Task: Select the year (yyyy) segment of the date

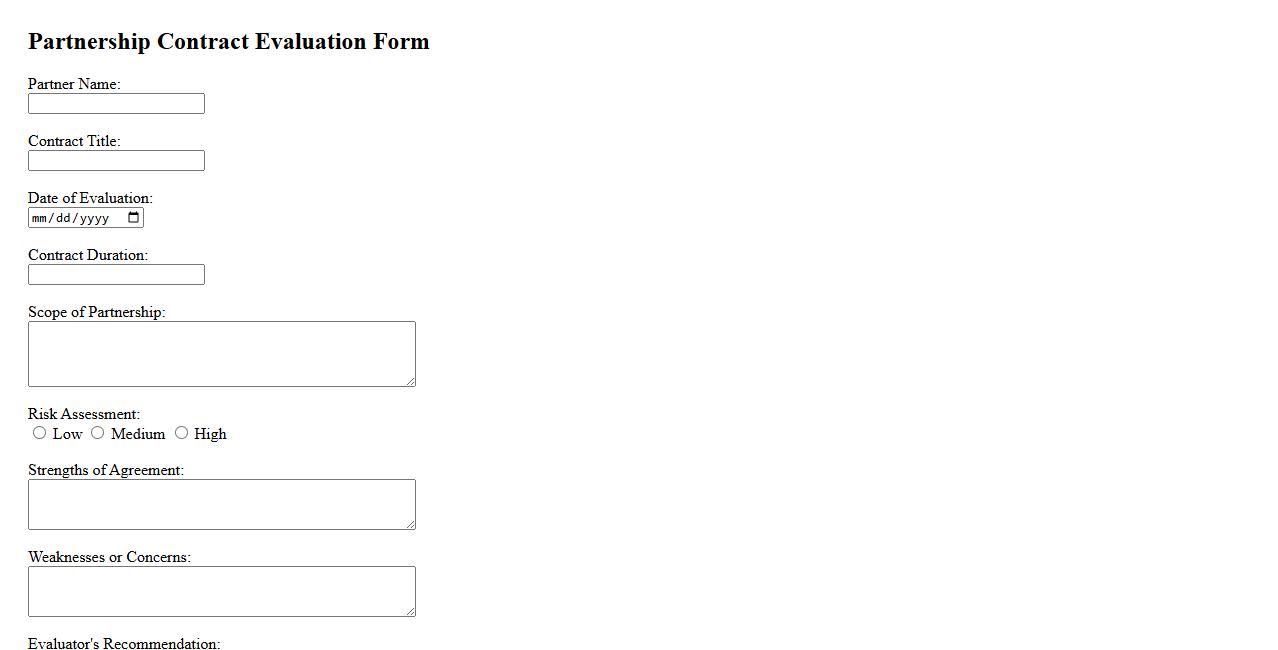Action: point(94,218)
